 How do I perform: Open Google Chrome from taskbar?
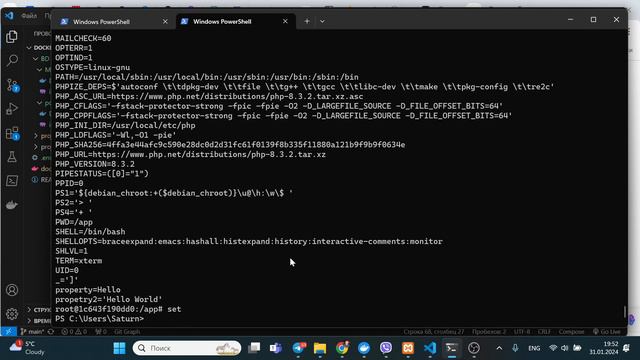pyautogui.click(x=342, y=348)
